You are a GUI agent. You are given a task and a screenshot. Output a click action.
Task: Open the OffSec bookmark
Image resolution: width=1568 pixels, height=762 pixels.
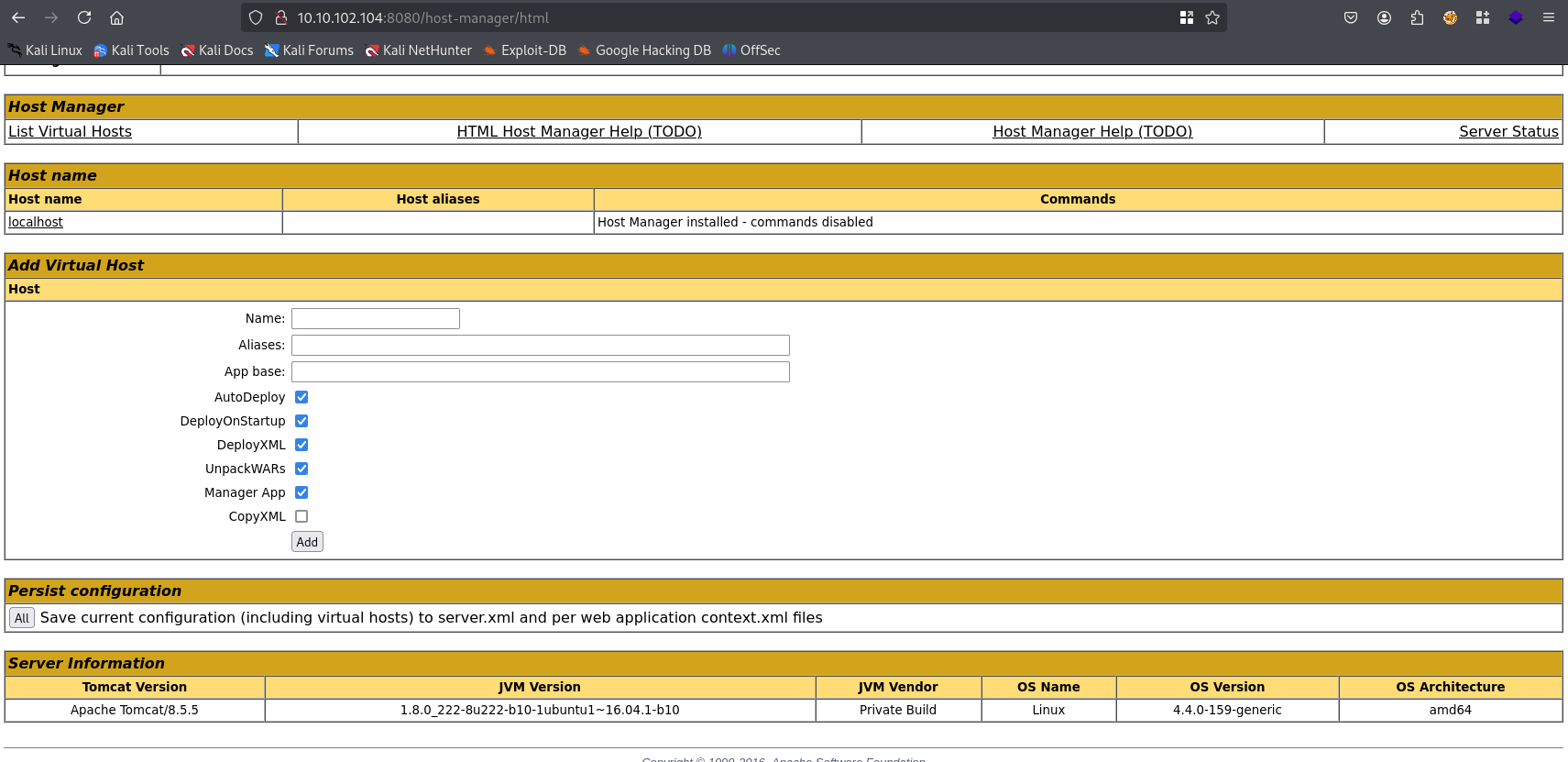(751, 50)
